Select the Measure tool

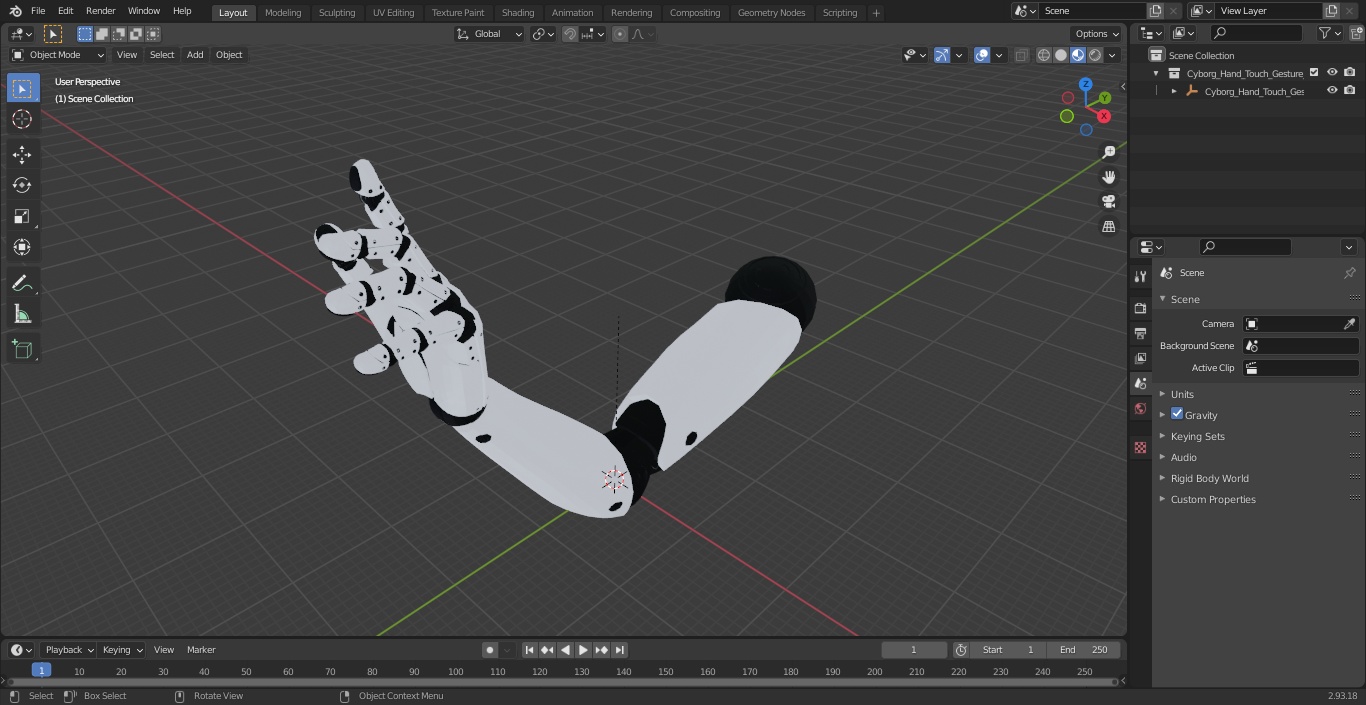tap(22, 314)
